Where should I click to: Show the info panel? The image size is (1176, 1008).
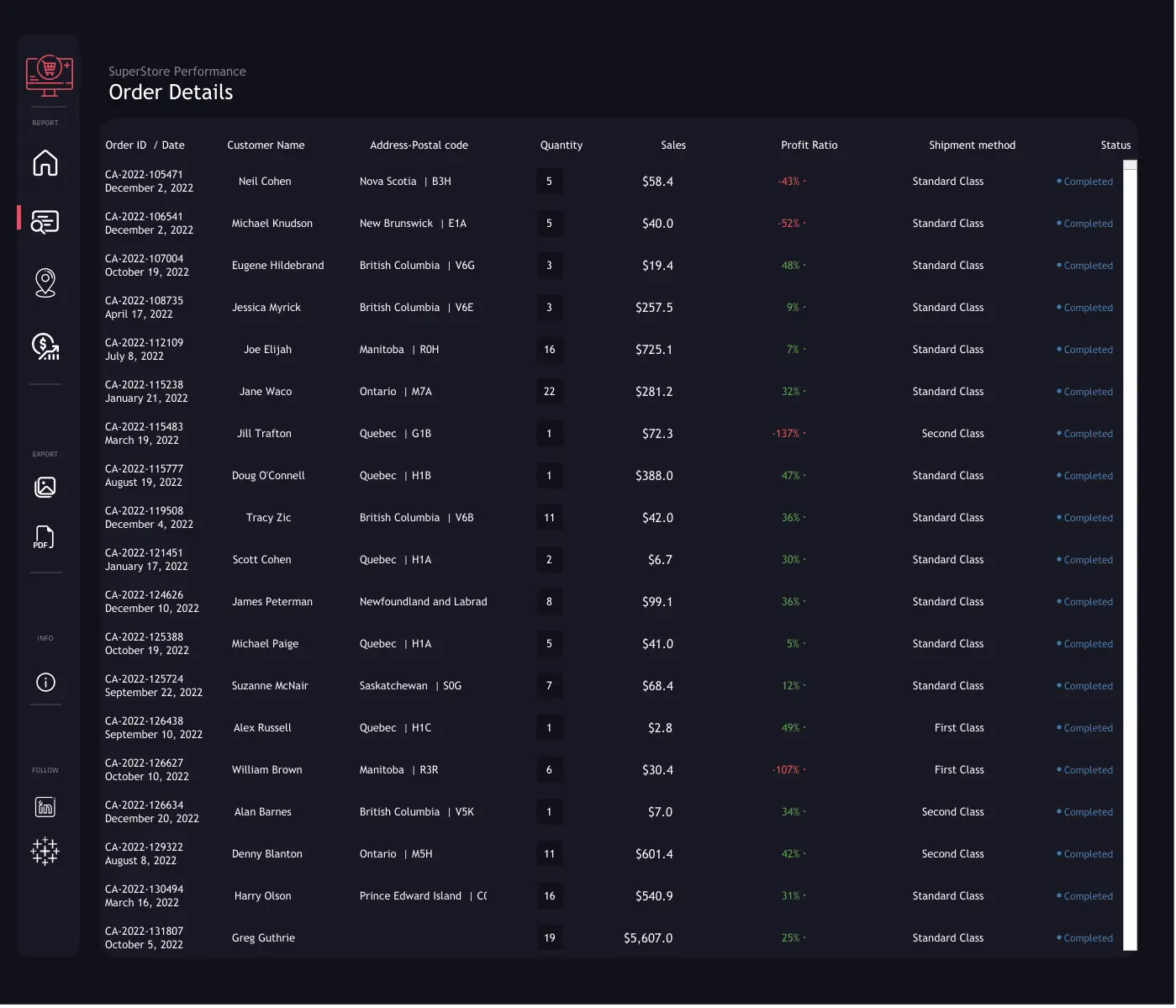pos(45,682)
